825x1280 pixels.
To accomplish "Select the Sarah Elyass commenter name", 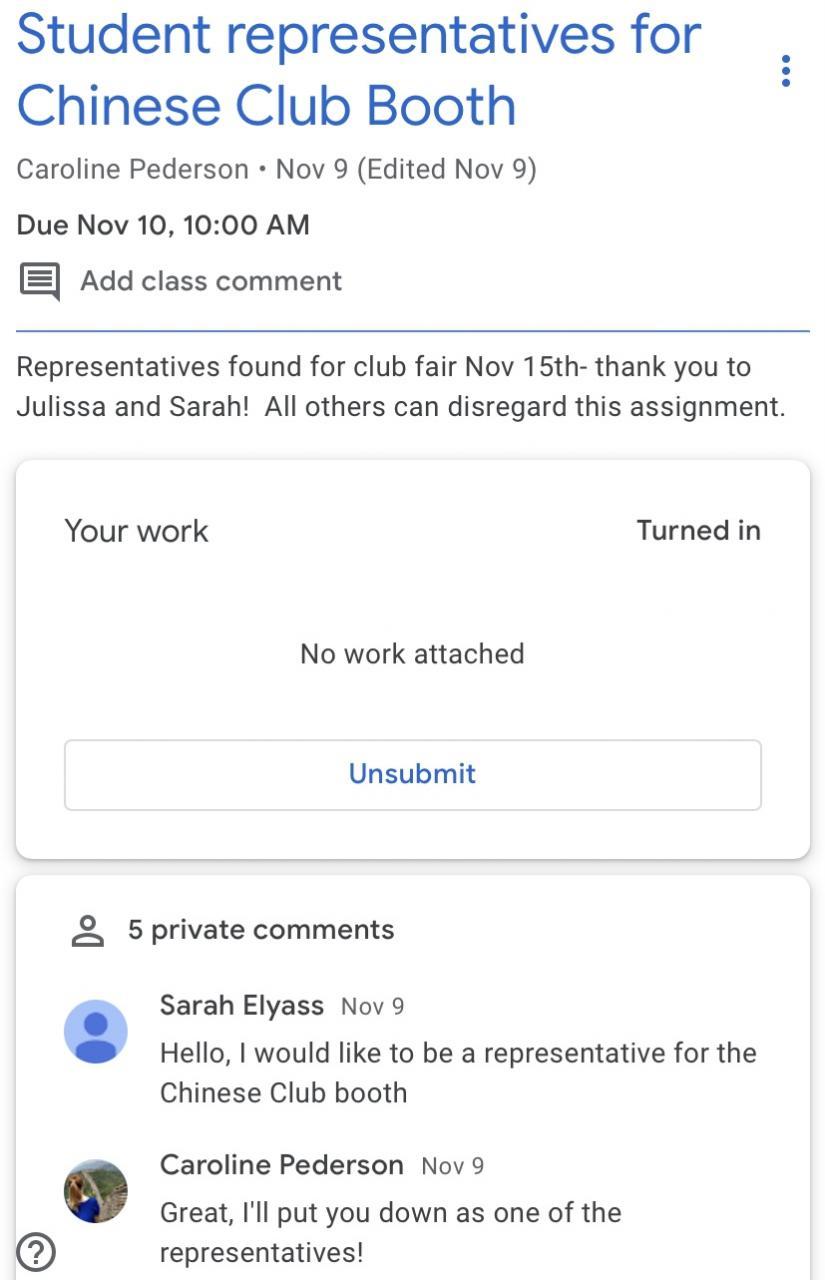I will tap(241, 1005).
